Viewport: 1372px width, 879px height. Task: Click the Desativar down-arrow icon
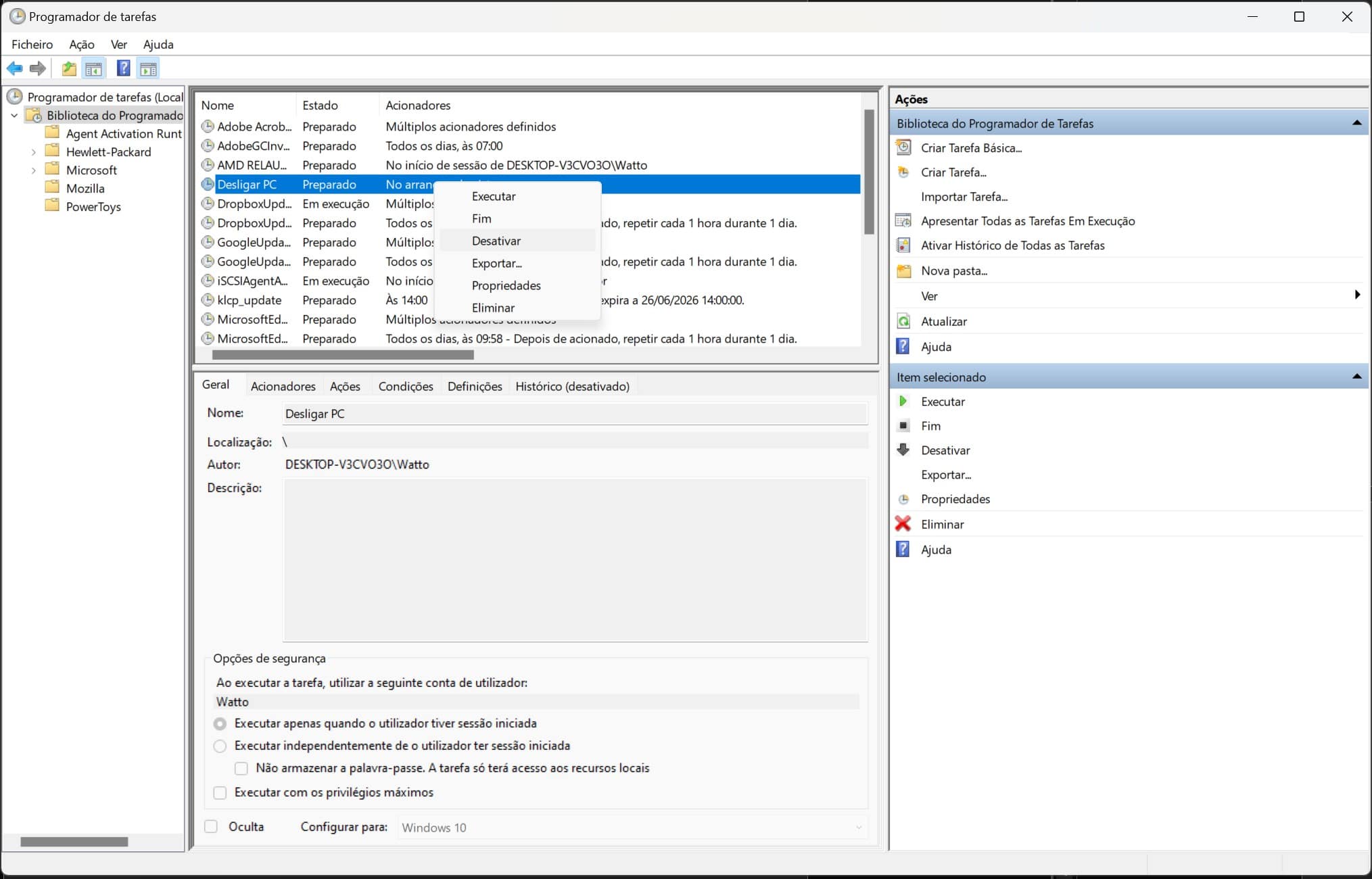coord(903,450)
